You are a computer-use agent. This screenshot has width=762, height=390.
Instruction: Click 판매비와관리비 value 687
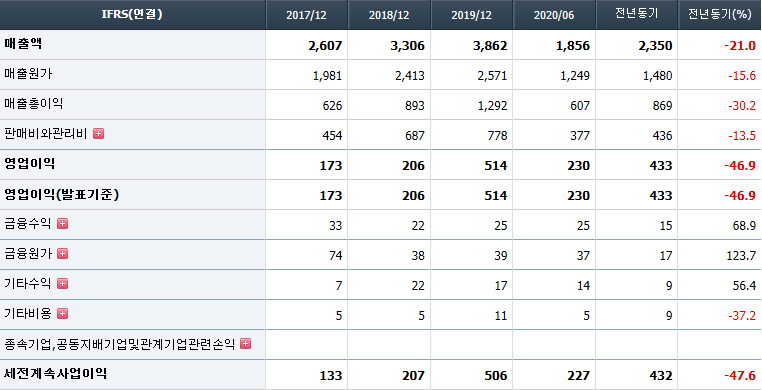tap(415, 136)
